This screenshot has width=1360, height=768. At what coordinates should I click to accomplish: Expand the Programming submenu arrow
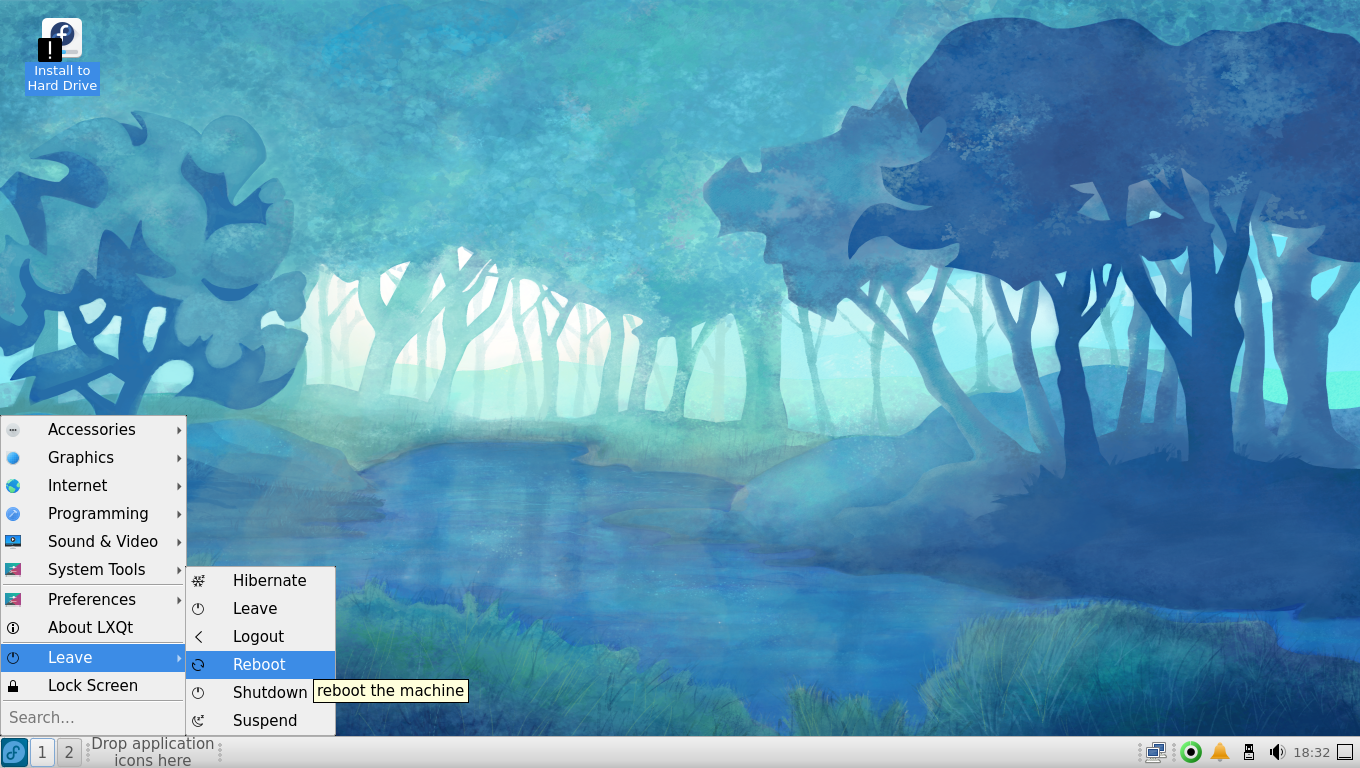click(x=179, y=514)
